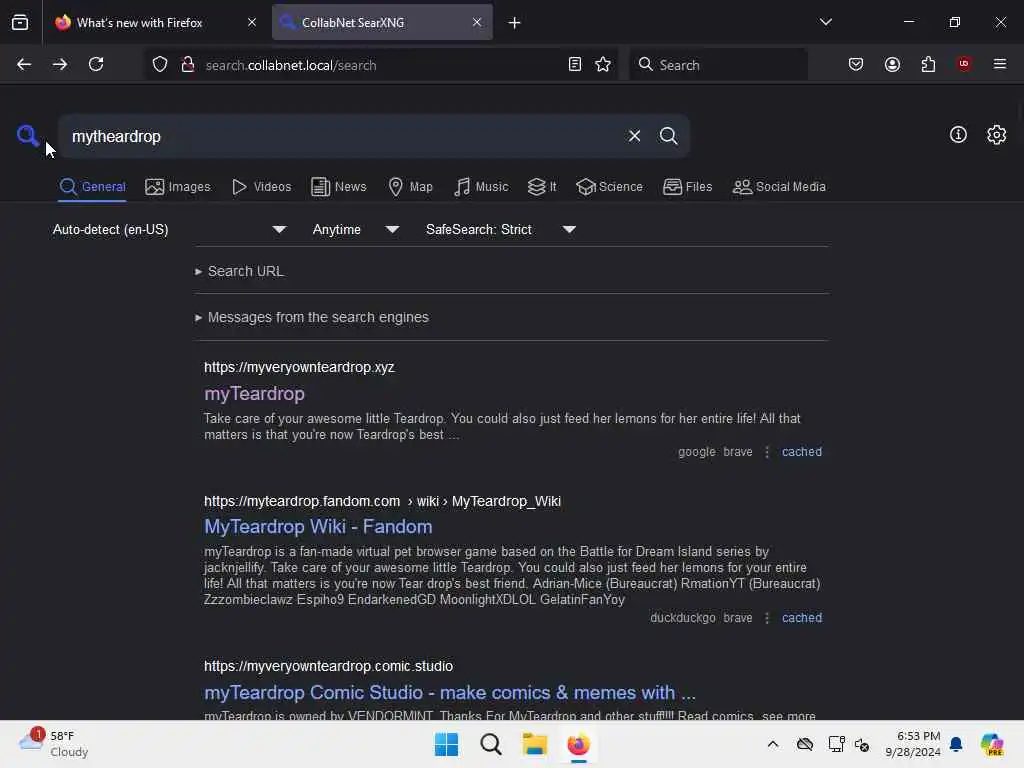The image size is (1024, 768).
Task: Open more options for Fandom wiki result
Action: [767, 618]
